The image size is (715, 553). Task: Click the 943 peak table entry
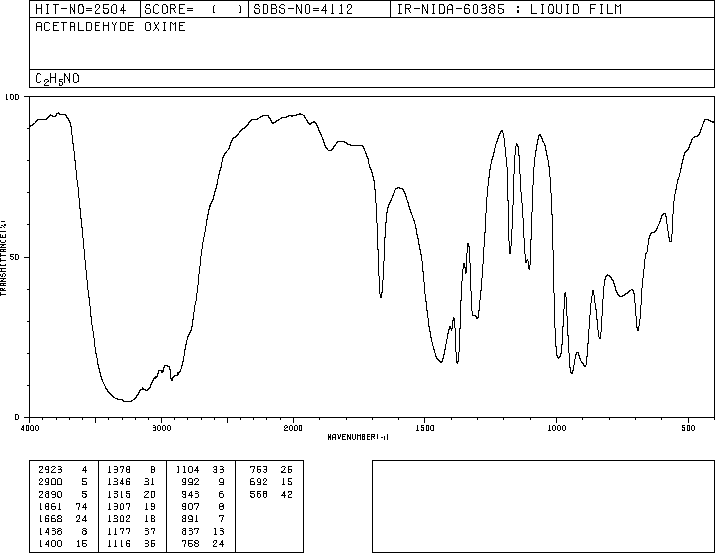191,494
